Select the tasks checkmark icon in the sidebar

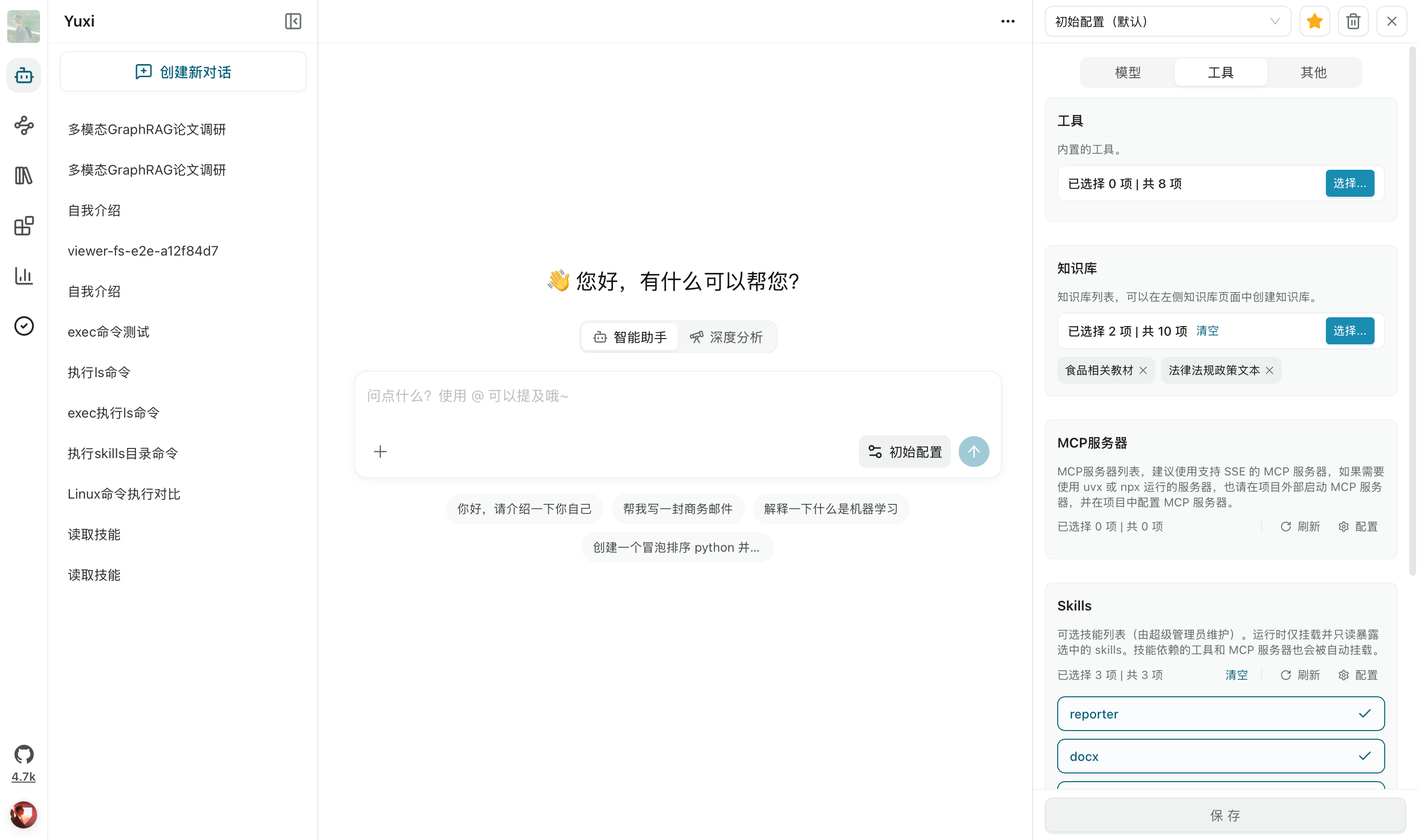24,326
